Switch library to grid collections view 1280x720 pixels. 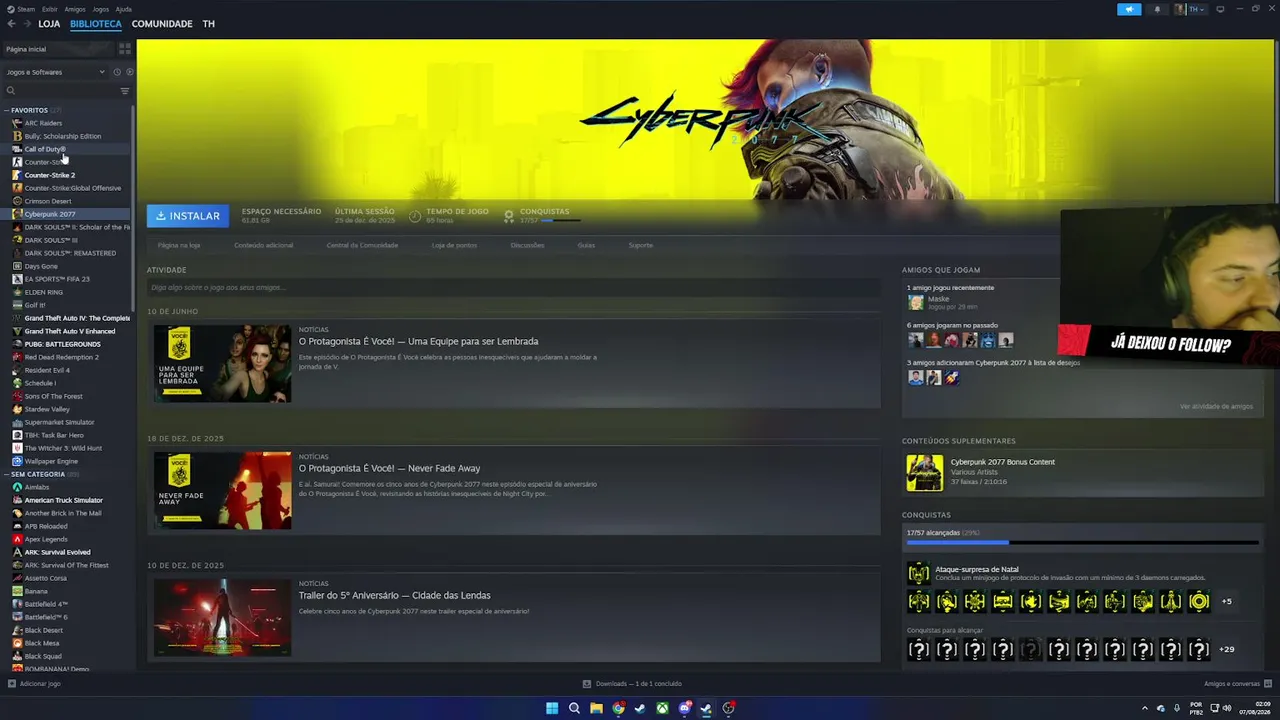125,48
